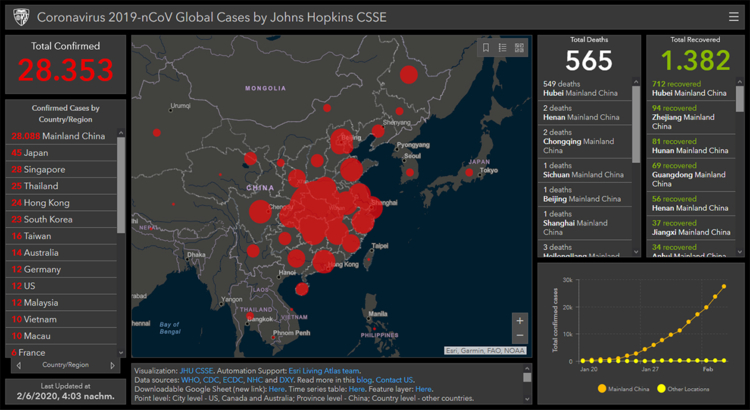Open the Esri Living Atlas team link
The width and height of the screenshot is (750, 410).
pos(324,371)
